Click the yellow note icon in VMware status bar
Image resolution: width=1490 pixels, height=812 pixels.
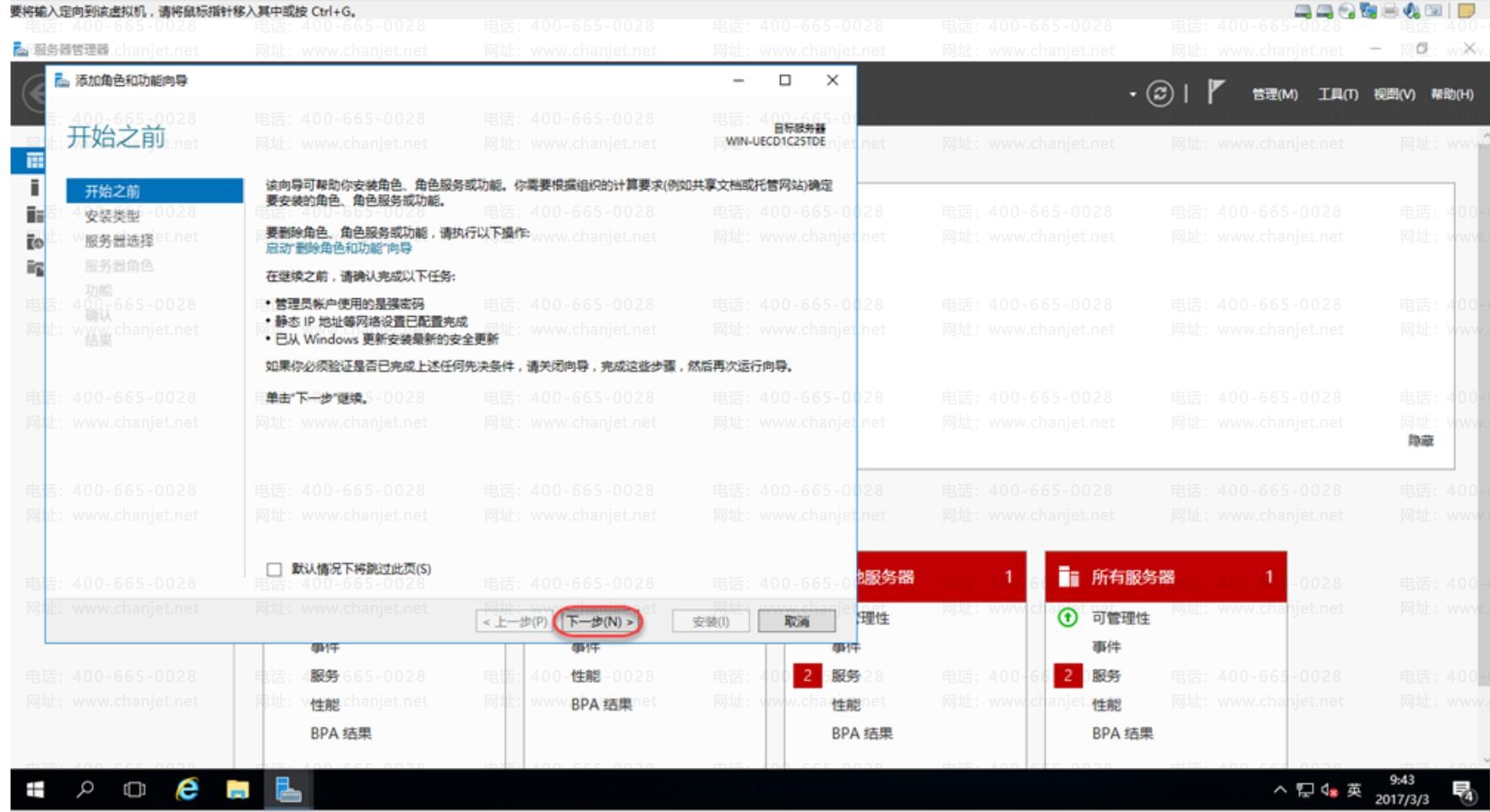tap(1467, 11)
